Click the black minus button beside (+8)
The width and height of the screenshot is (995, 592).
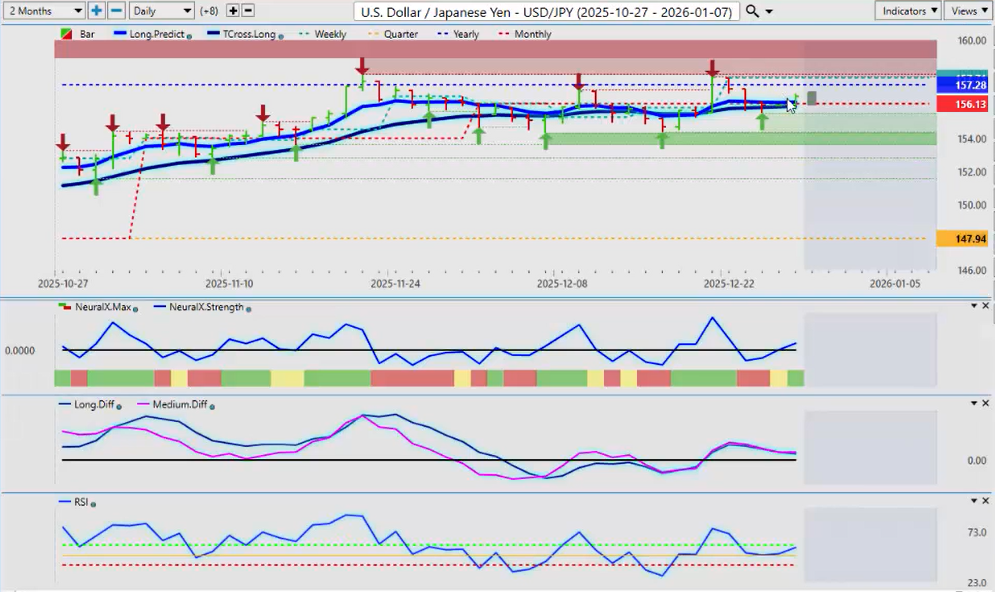[x=248, y=11]
